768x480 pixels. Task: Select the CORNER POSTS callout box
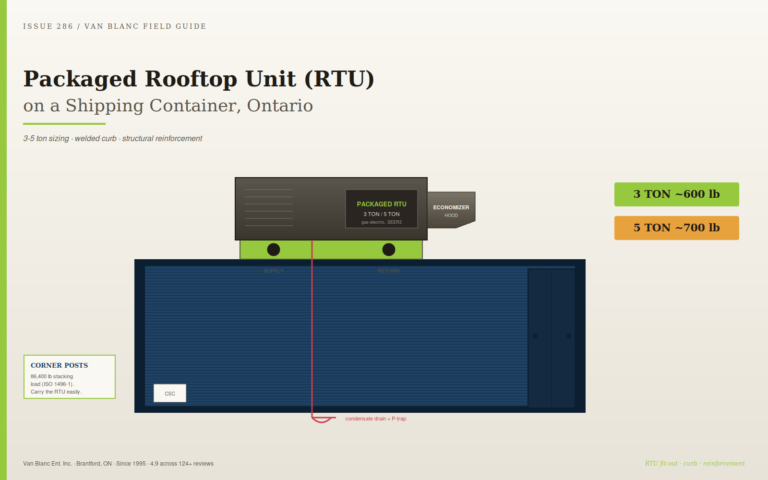[70, 377]
